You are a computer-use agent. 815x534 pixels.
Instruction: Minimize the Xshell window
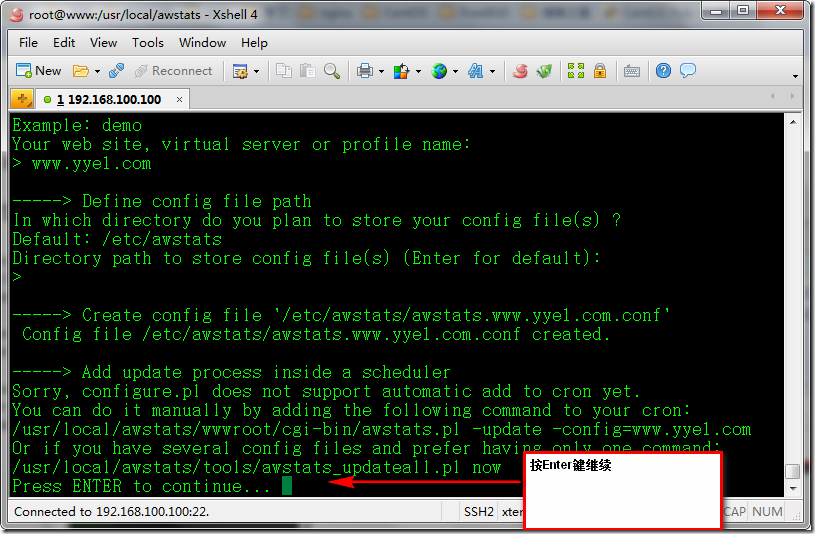click(x=716, y=10)
